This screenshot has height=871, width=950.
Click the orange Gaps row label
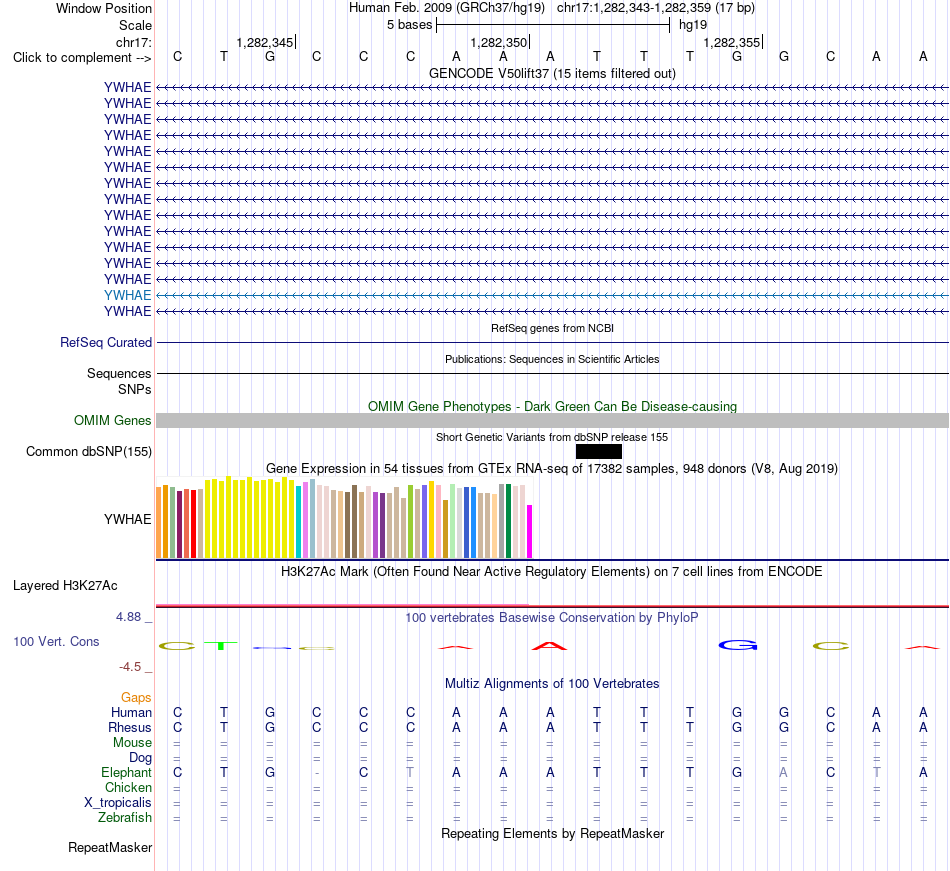pyautogui.click(x=136, y=698)
